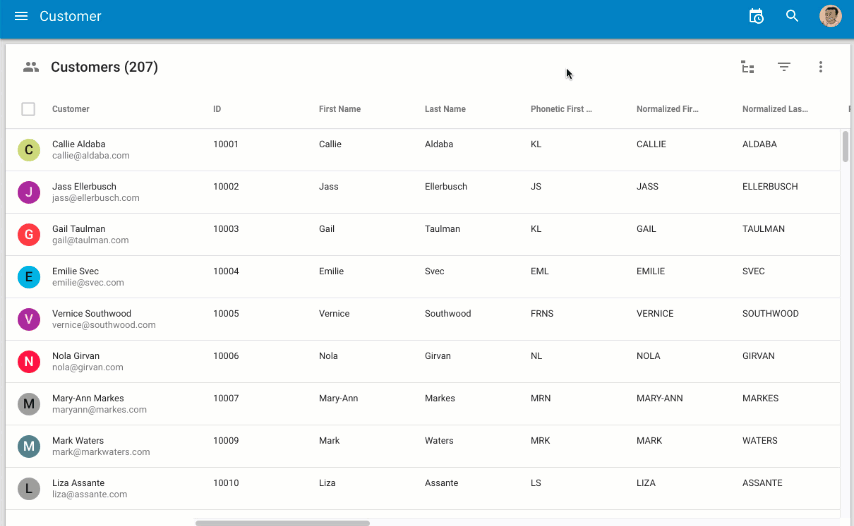This screenshot has width=854, height=526.
Task: Click last name cell Southwood
Action: pos(448,313)
